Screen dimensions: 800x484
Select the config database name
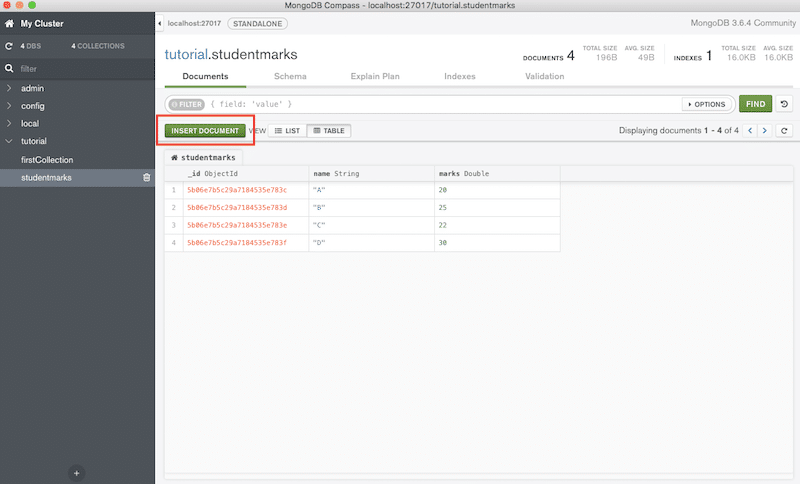[x=33, y=106]
